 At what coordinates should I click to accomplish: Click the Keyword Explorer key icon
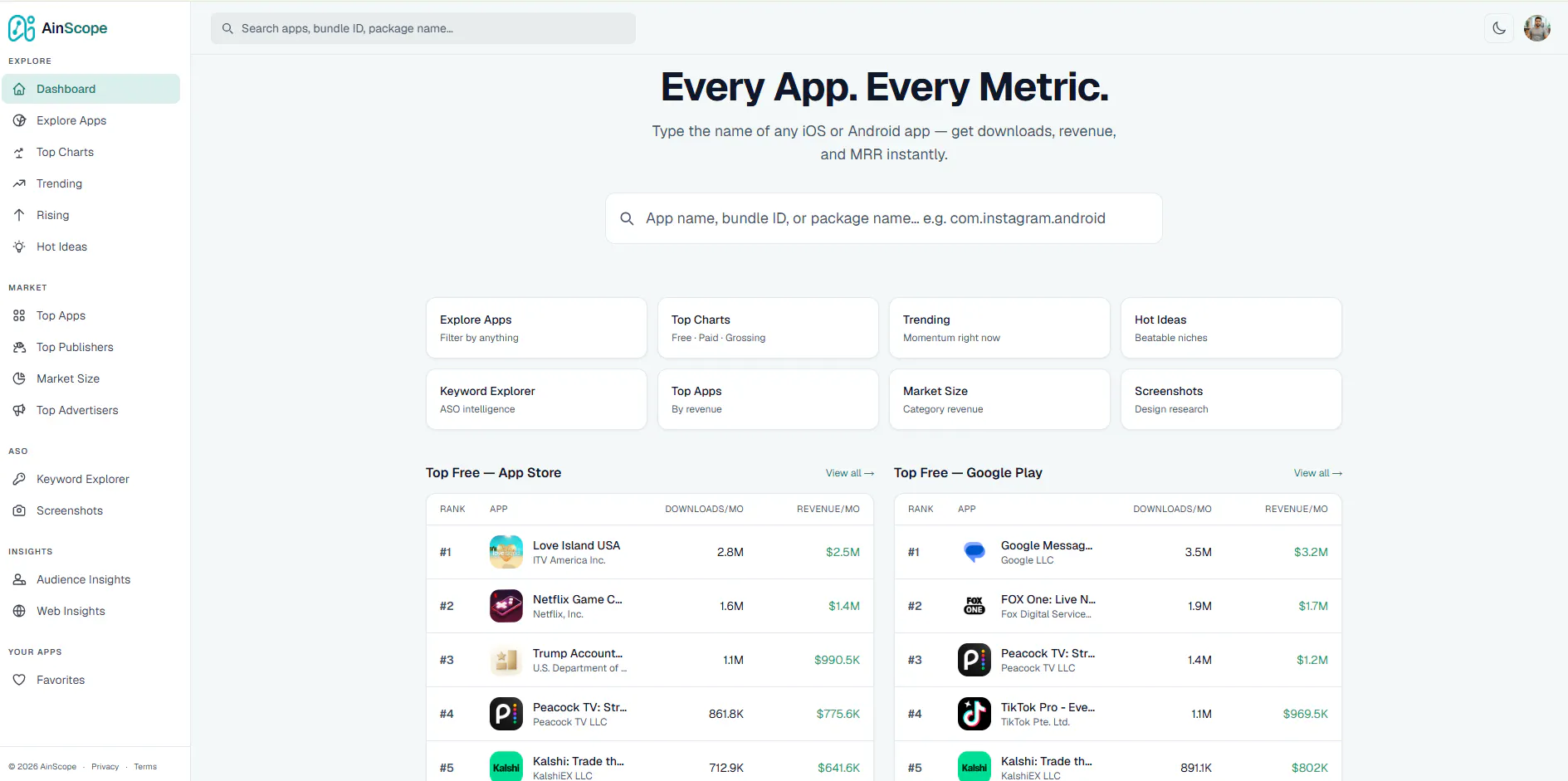(19, 479)
